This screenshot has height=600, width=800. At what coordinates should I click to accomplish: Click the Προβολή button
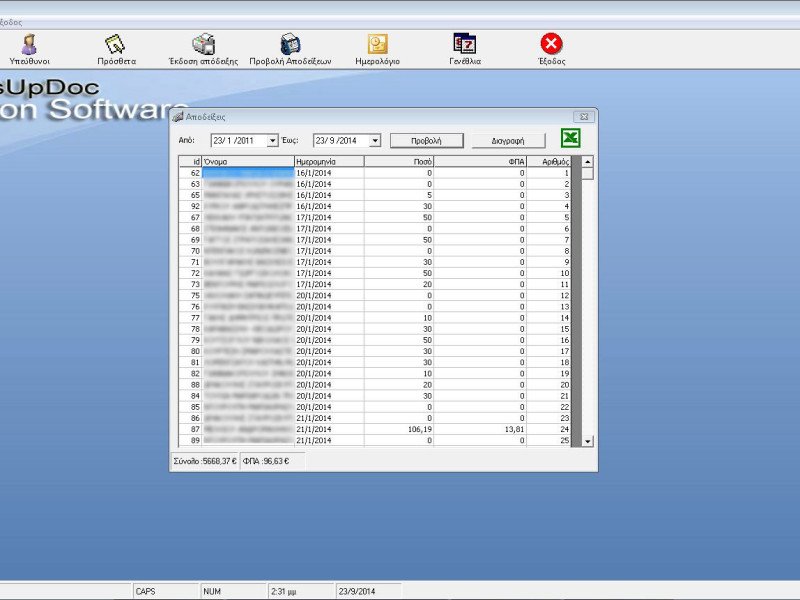tap(427, 140)
